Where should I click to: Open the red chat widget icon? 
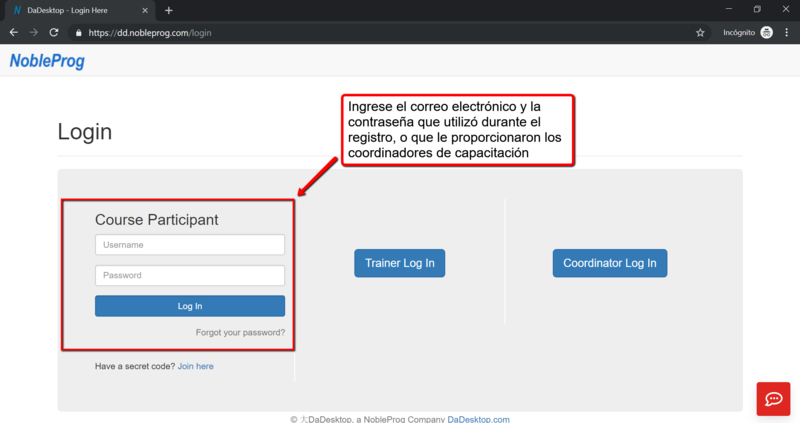[x=773, y=398]
